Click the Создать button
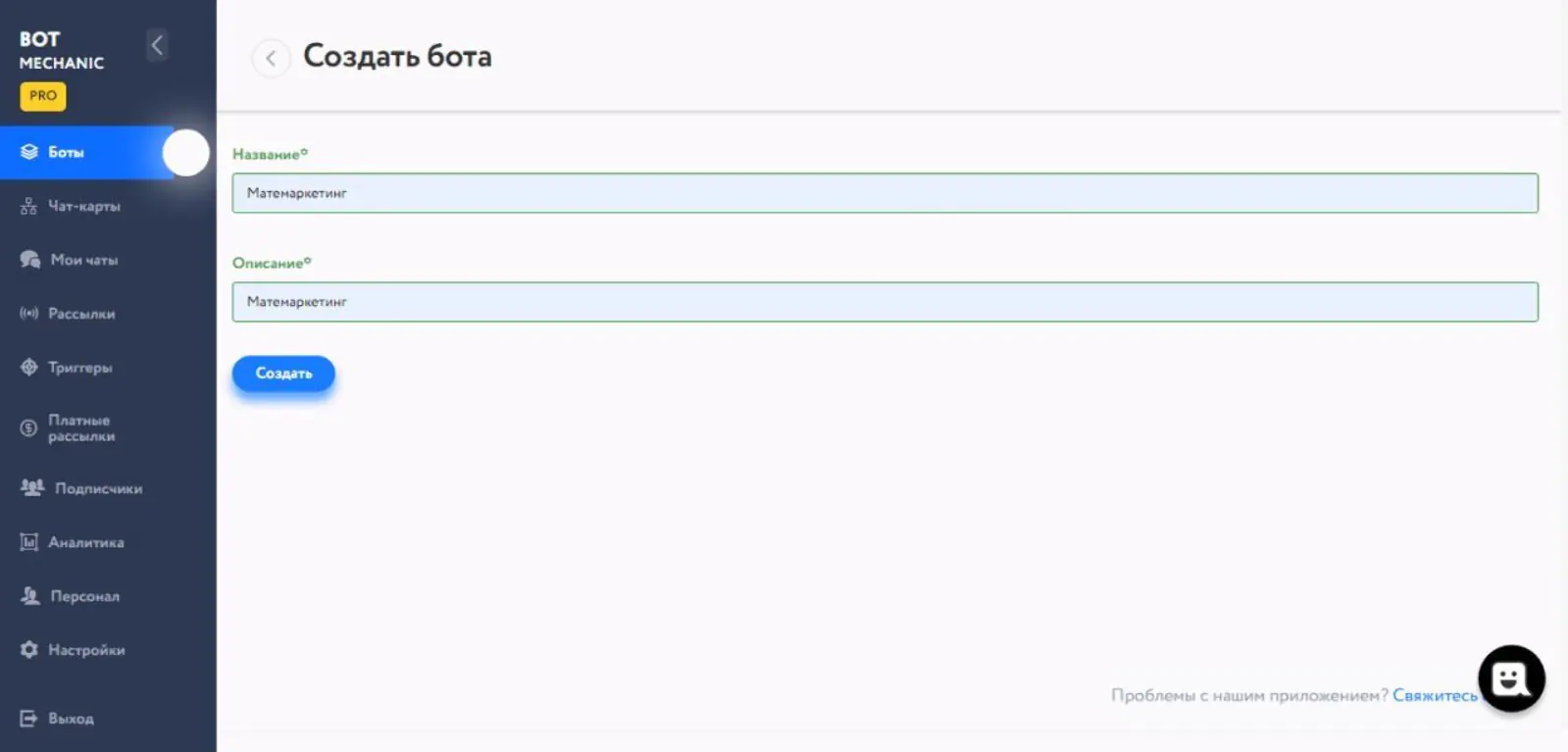 (283, 374)
